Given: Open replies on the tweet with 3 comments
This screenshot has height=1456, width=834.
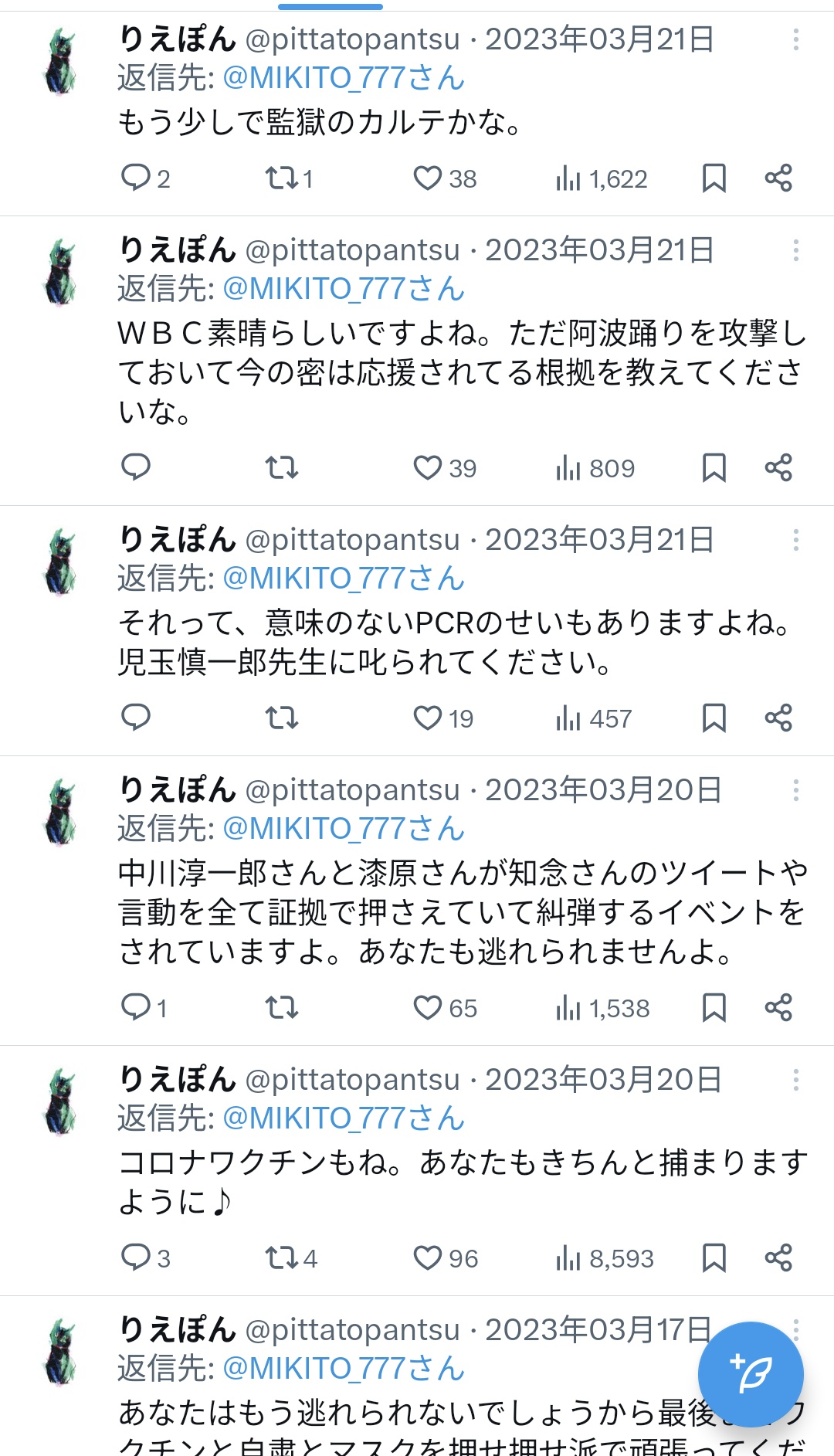Looking at the screenshot, I should (x=136, y=1257).
